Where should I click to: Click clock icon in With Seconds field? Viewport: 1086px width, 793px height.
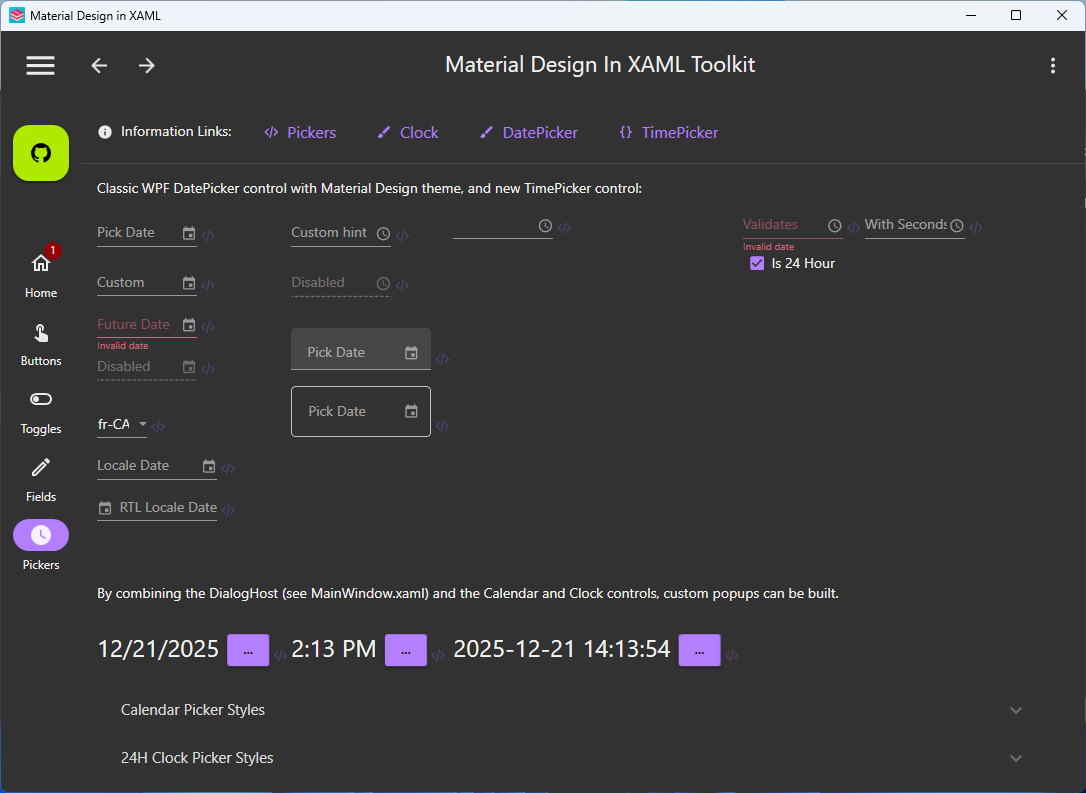956,226
